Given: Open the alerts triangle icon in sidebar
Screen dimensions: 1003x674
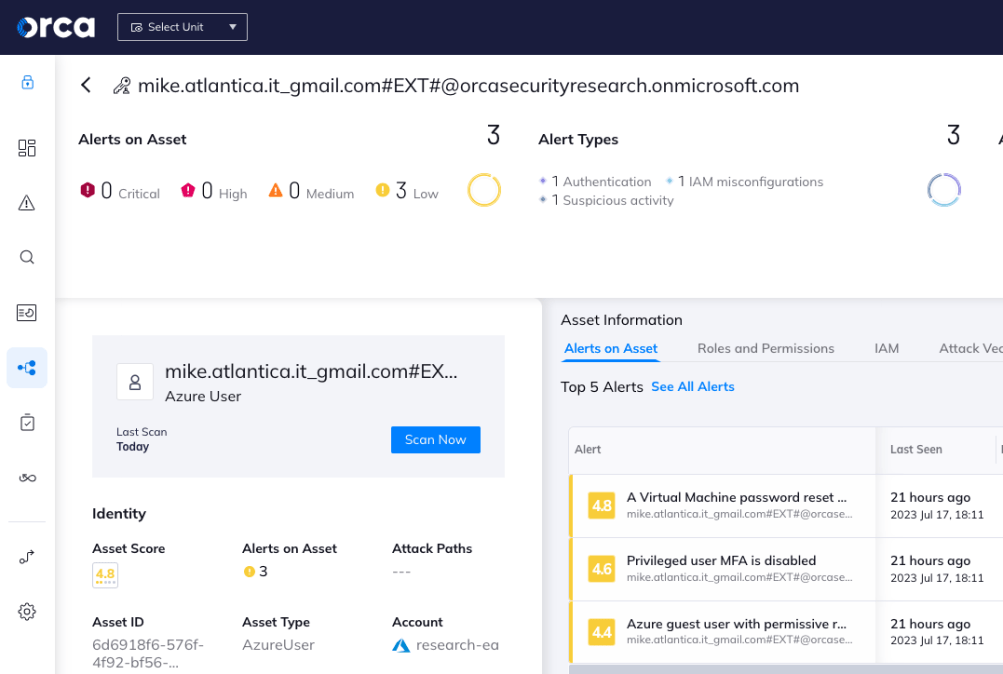Looking at the screenshot, I should (x=27, y=203).
